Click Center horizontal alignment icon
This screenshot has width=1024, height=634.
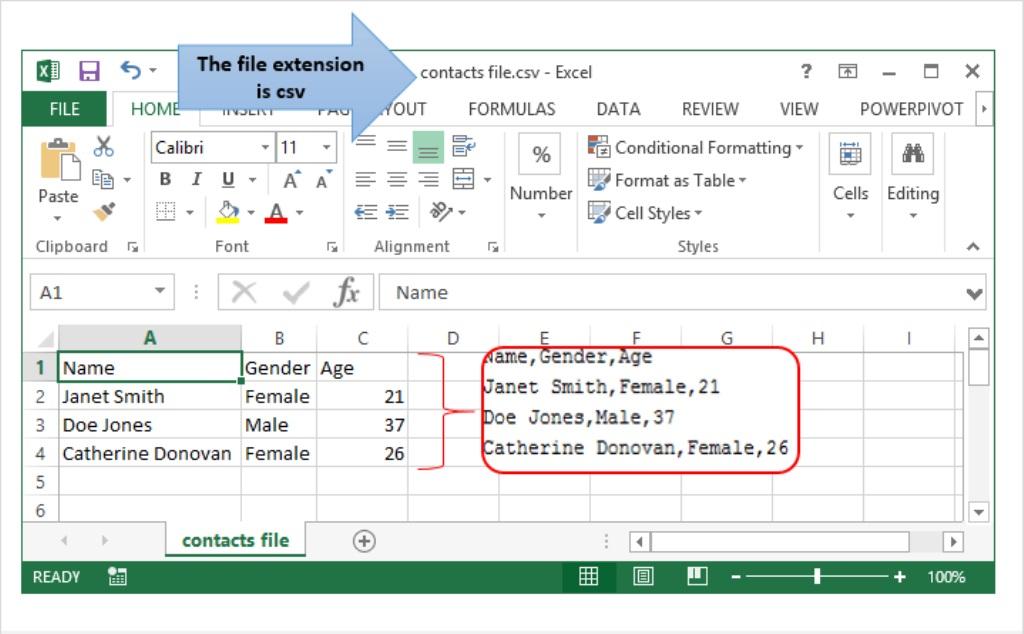(x=397, y=179)
